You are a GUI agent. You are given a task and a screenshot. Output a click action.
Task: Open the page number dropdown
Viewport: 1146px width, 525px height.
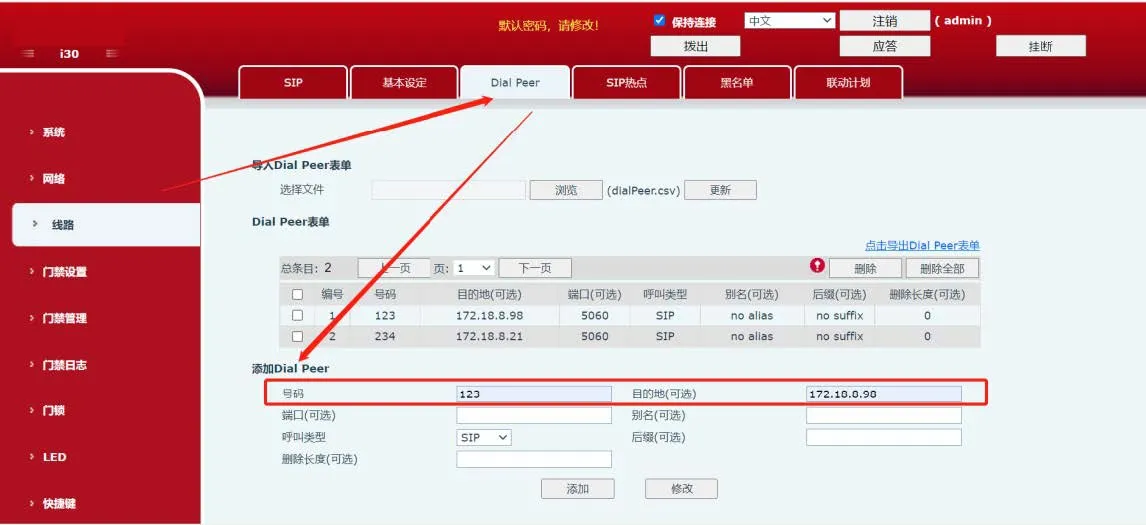click(474, 268)
